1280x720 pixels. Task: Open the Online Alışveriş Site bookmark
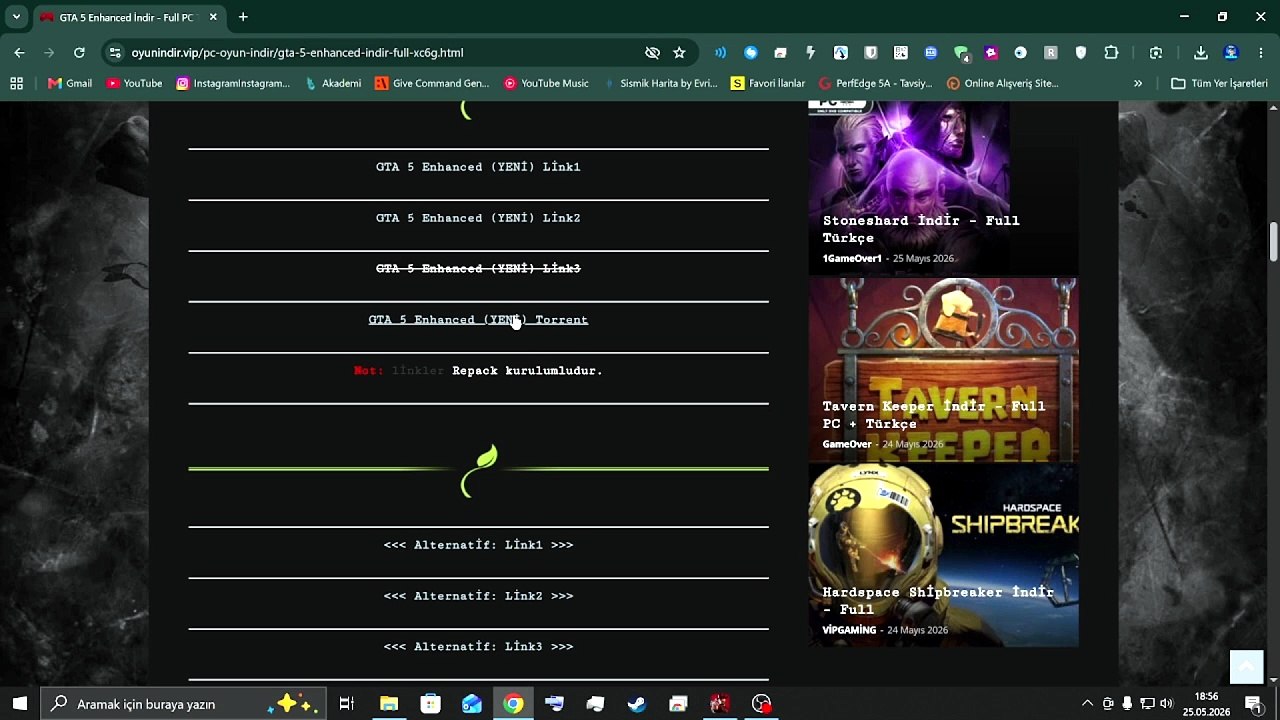1002,84
